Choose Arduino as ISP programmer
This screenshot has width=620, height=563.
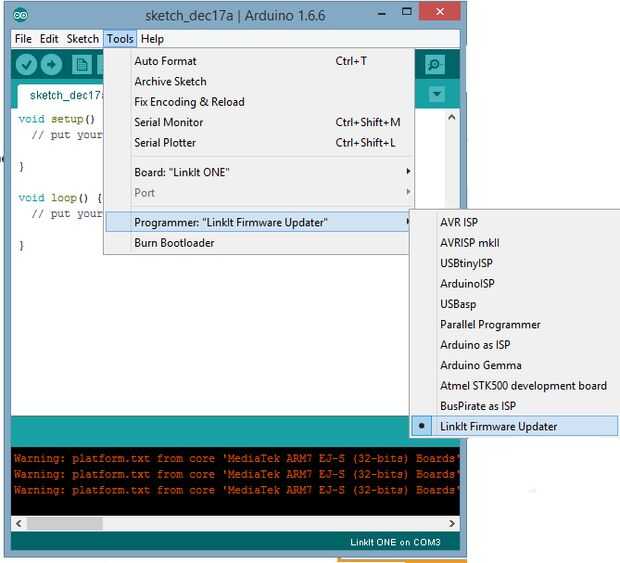[x=476, y=345]
